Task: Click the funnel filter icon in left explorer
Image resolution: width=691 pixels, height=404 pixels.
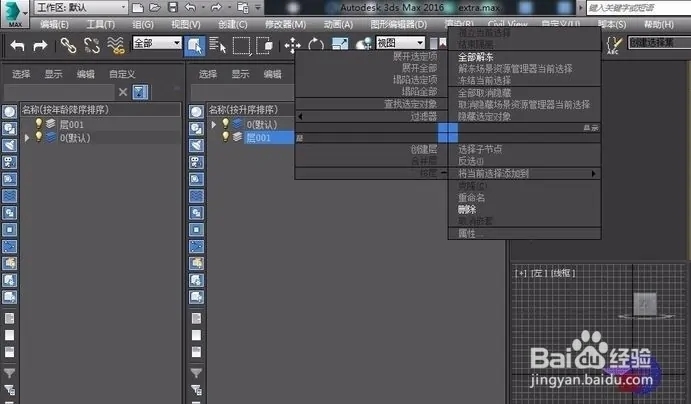Action: pos(9,373)
